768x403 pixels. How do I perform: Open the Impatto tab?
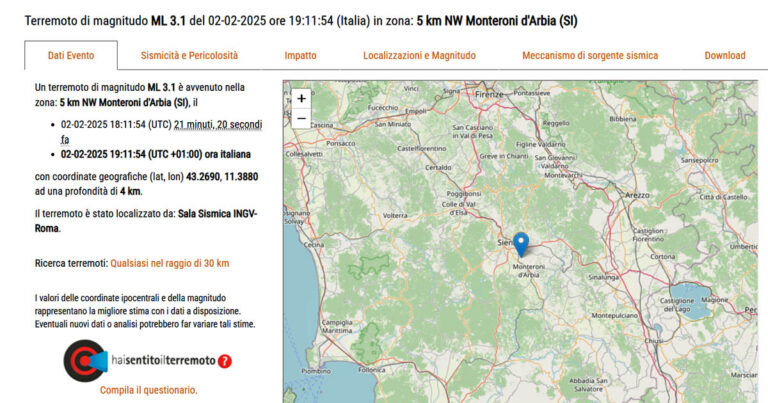coord(300,56)
